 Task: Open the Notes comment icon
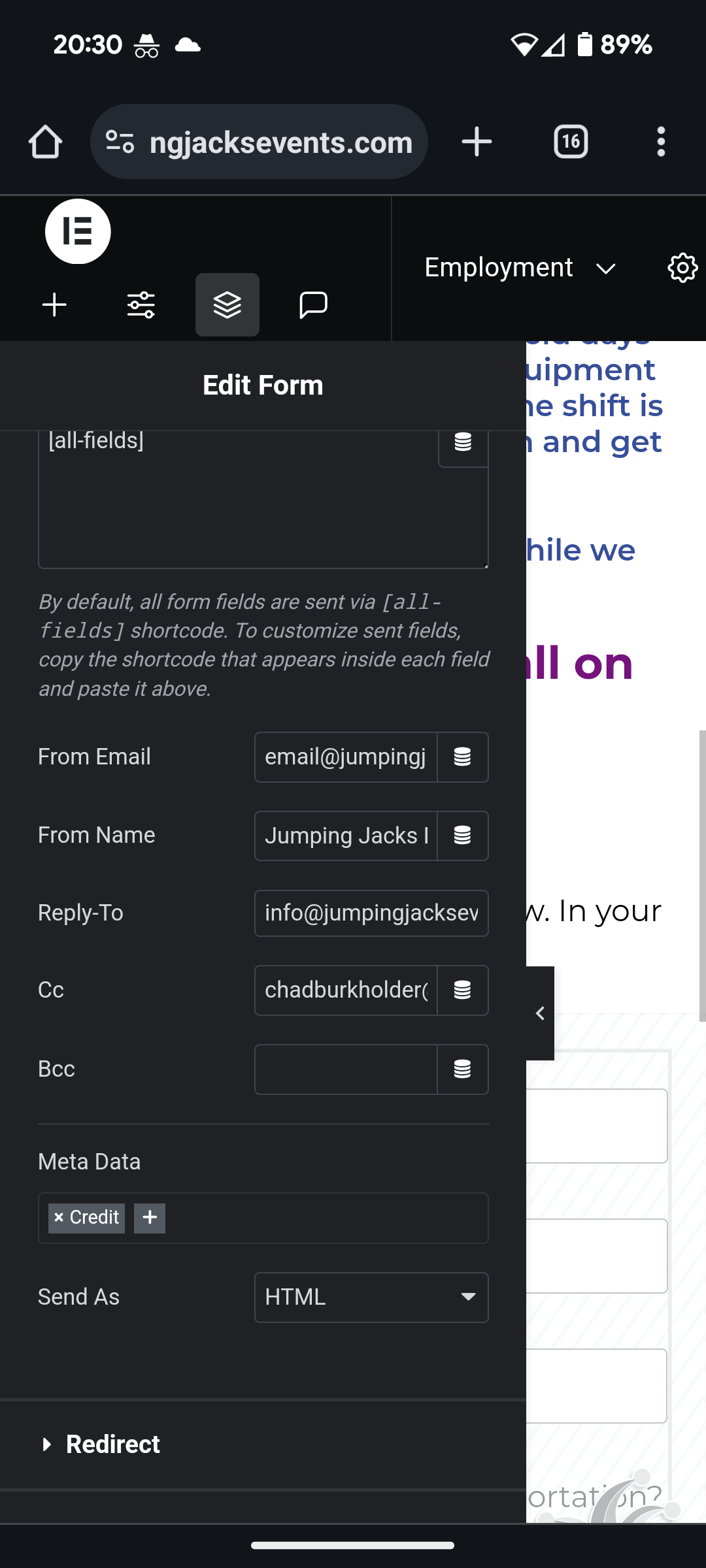pos(313,305)
